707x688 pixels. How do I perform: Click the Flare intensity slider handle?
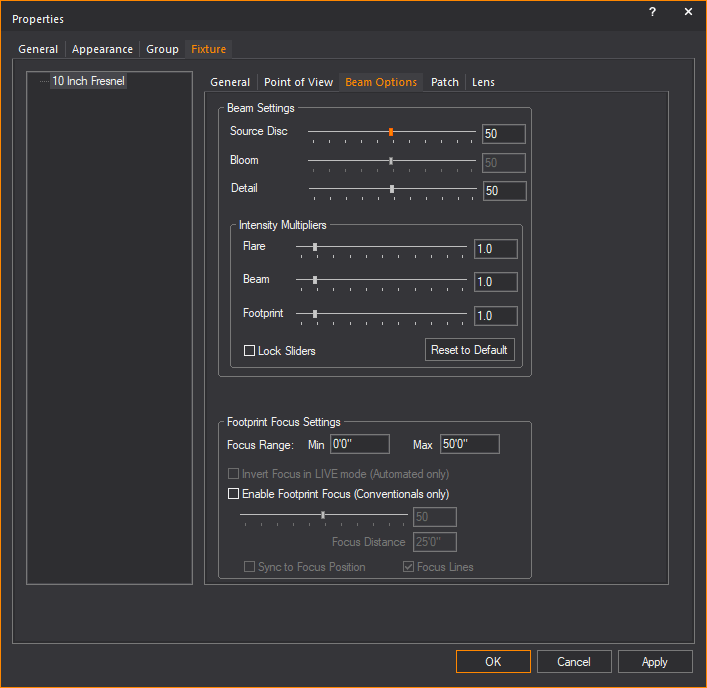[315, 246]
